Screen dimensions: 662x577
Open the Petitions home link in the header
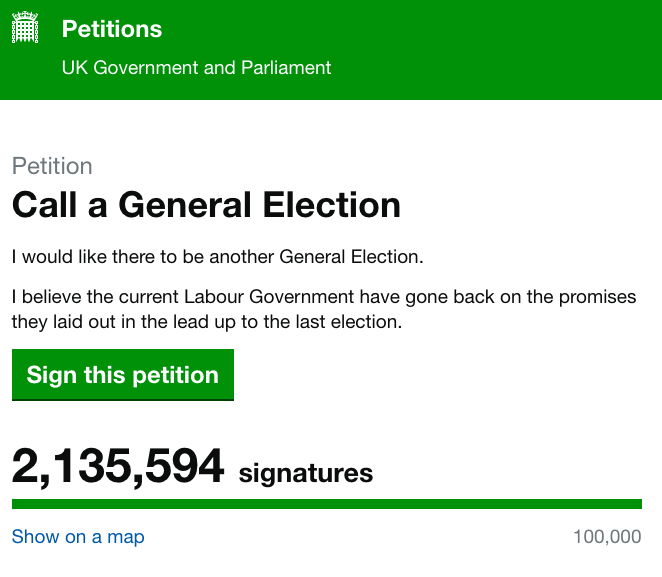coord(112,29)
